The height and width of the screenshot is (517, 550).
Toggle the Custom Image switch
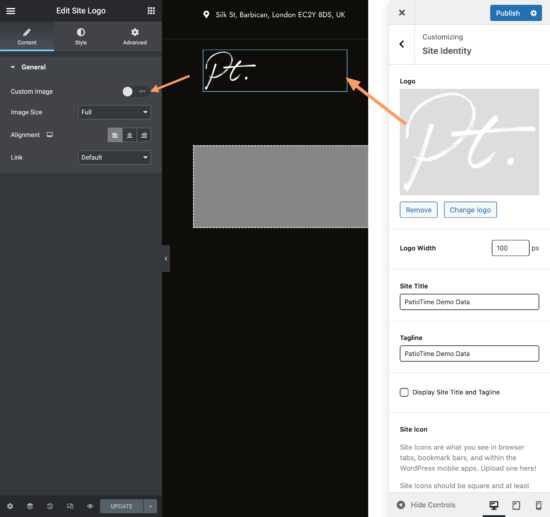point(136,92)
